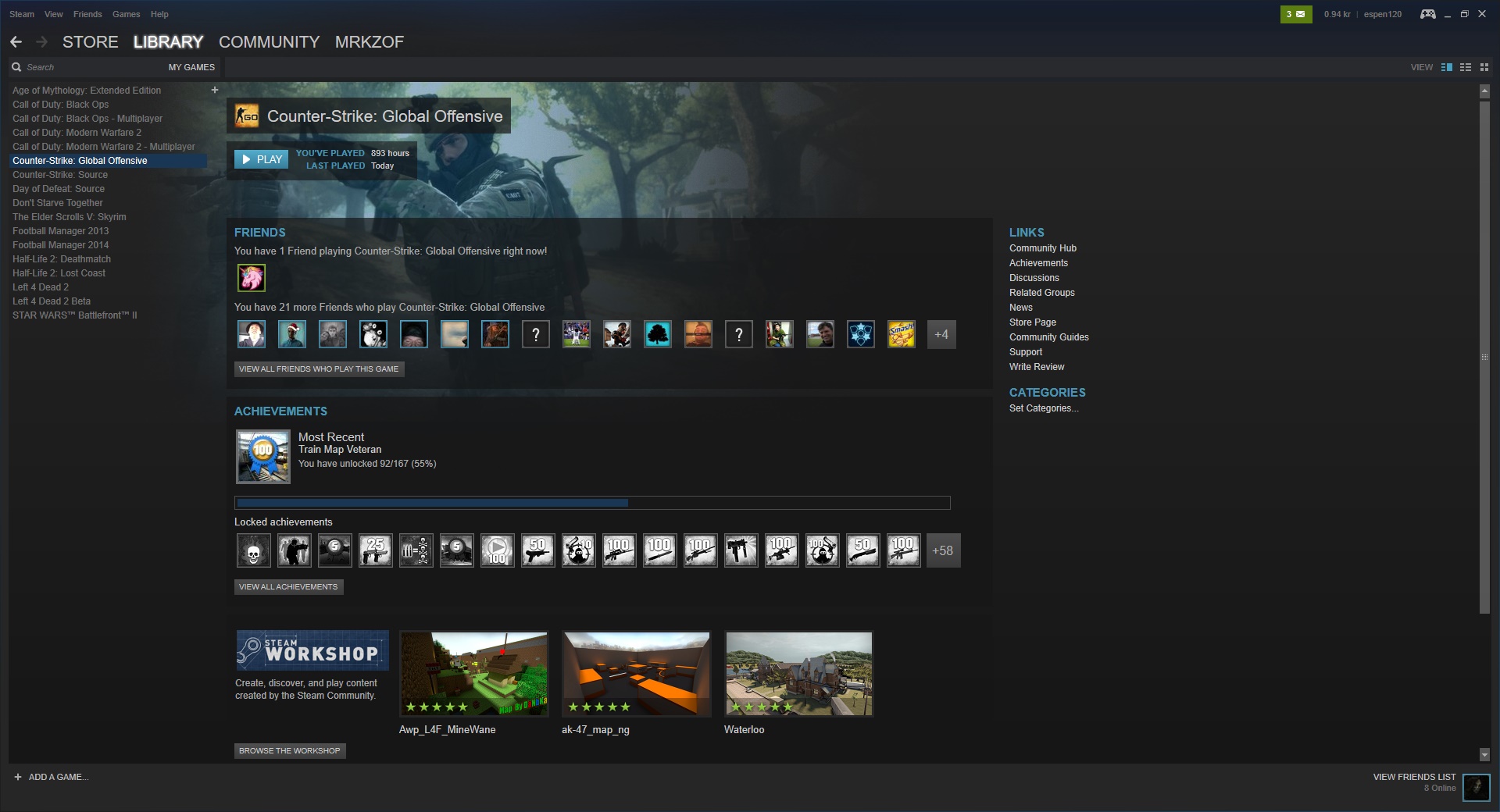This screenshot has width=1500, height=812.
Task: Expand the +4 more friends tile
Action: (x=941, y=335)
